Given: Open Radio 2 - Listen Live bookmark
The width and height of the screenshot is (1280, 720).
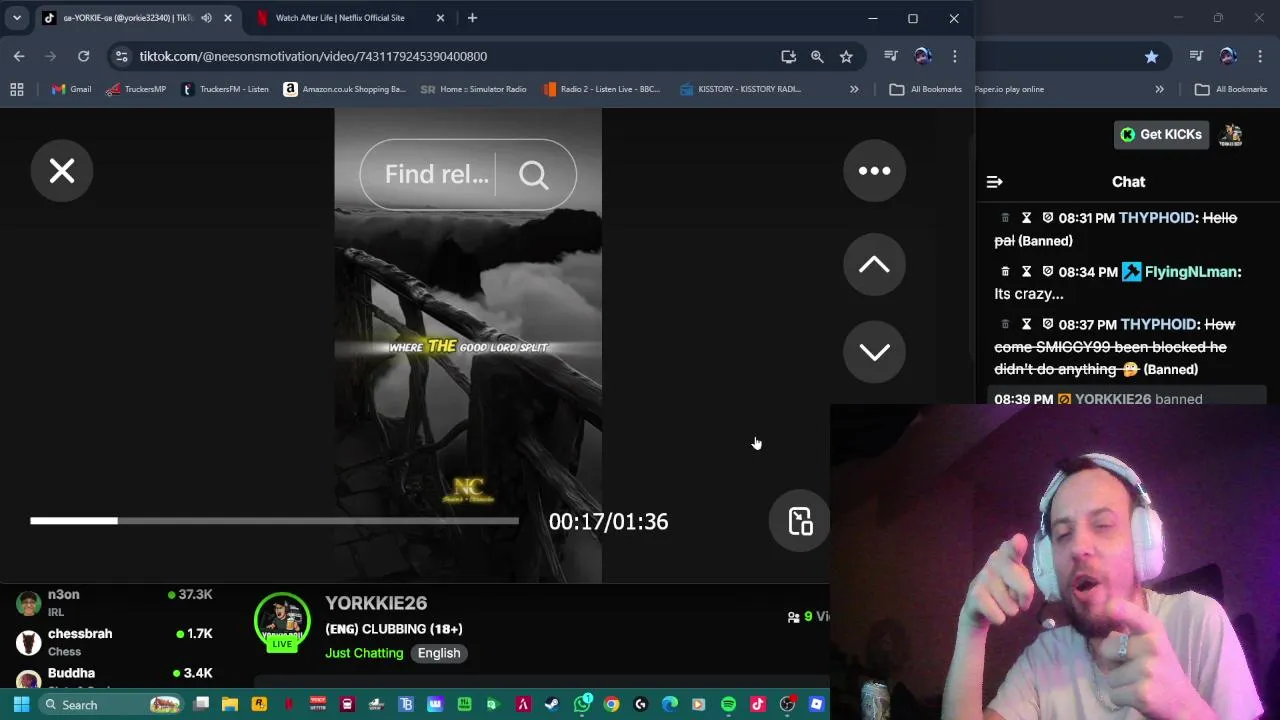Looking at the screenshot, I should [x=602, y=89].
